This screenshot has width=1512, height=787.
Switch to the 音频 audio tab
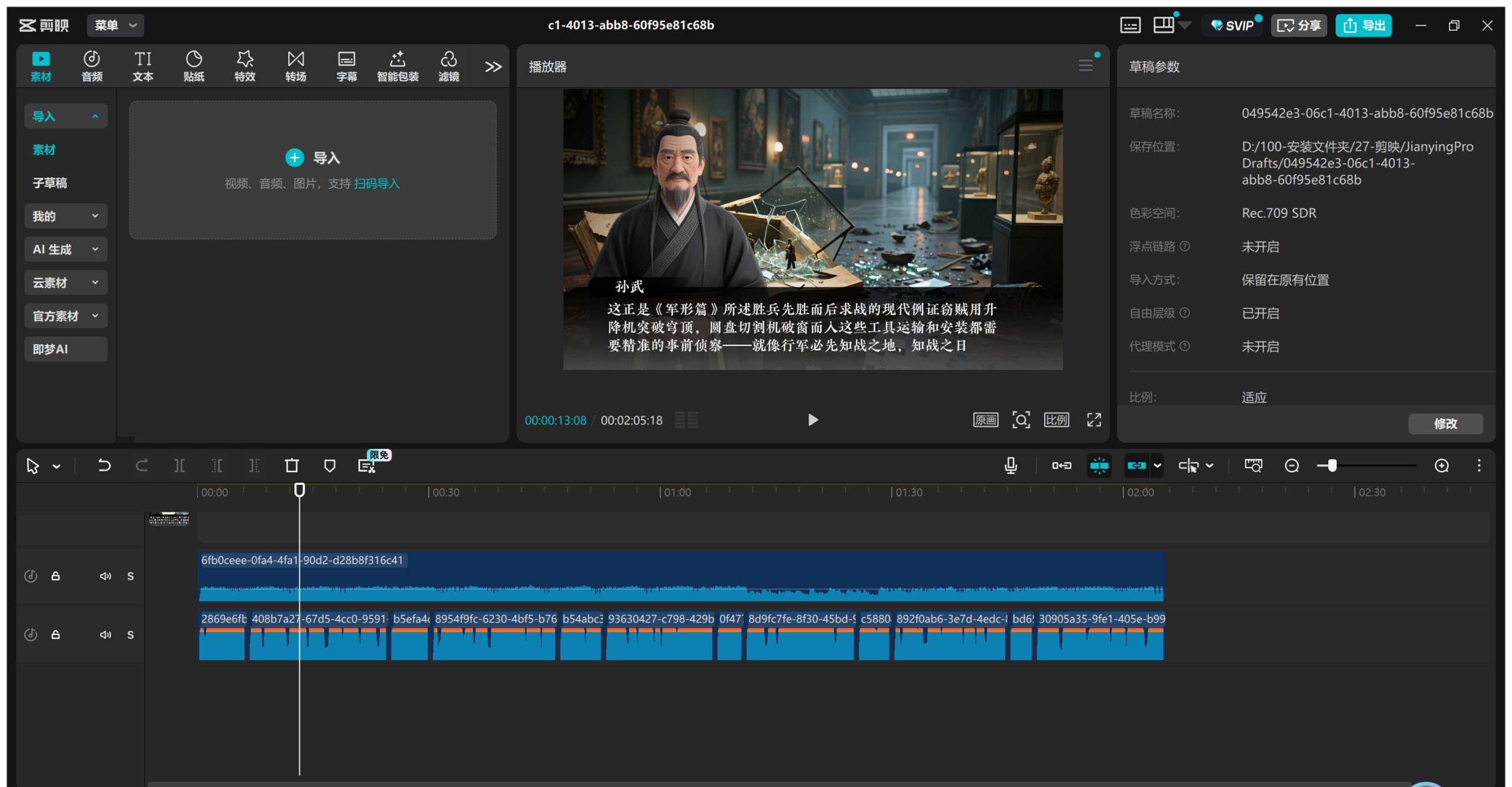(x=92, y=66)
